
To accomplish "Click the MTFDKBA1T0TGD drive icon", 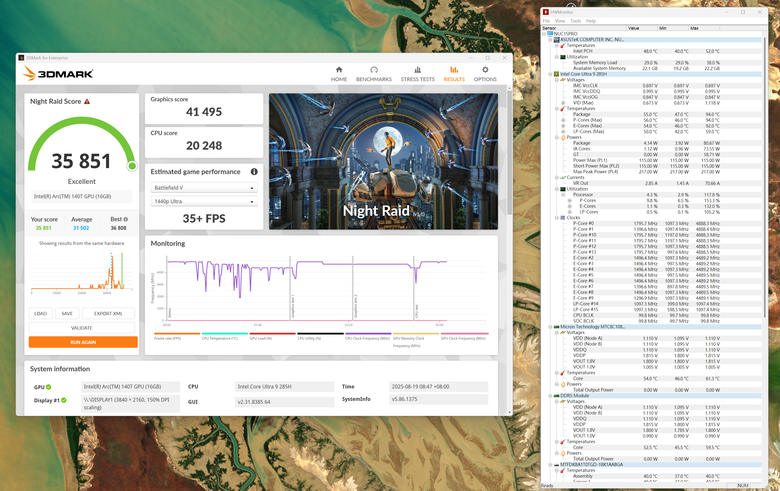I will click(557, 465).
